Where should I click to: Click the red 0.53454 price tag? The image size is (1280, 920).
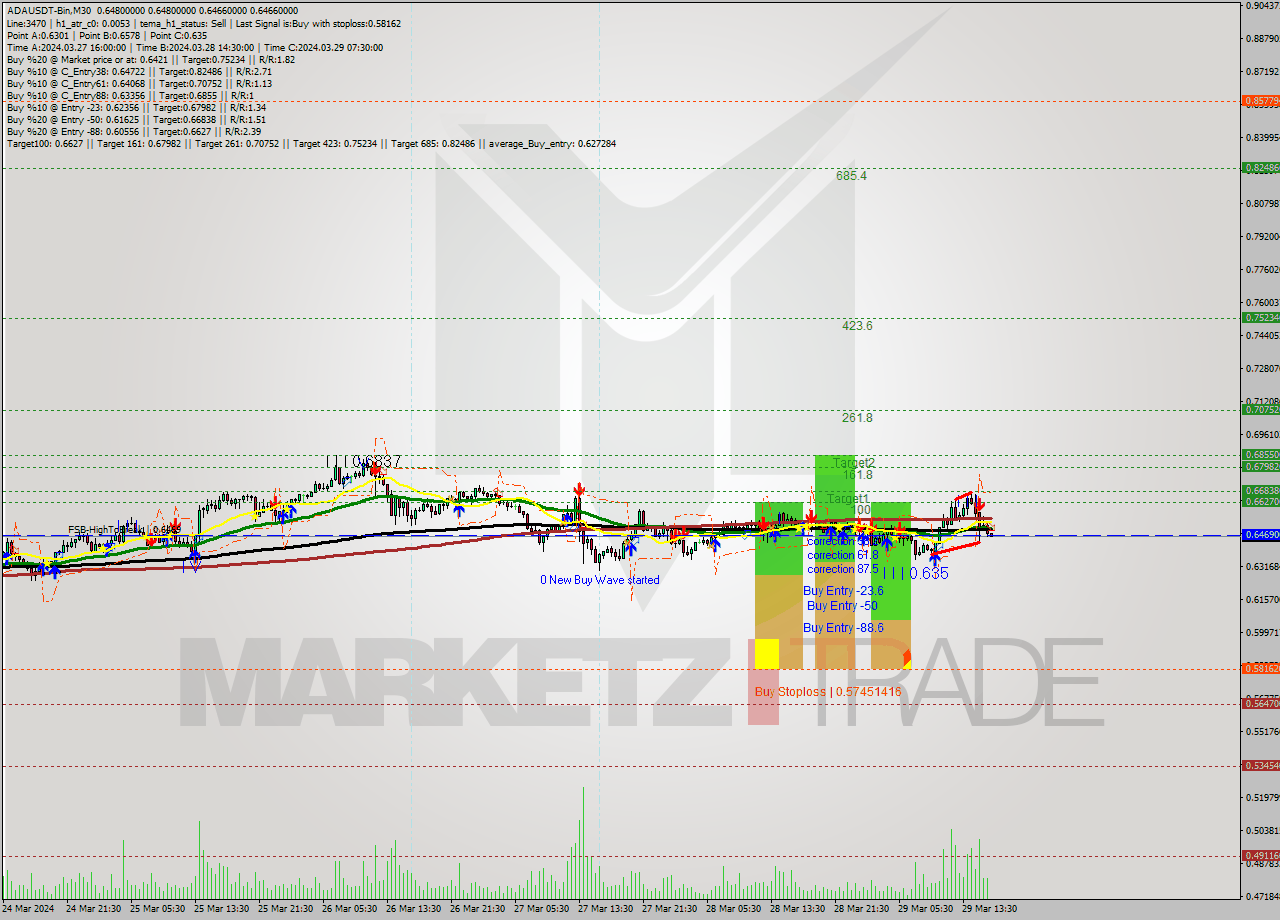pyautogui.click(x=1260, y=766)
